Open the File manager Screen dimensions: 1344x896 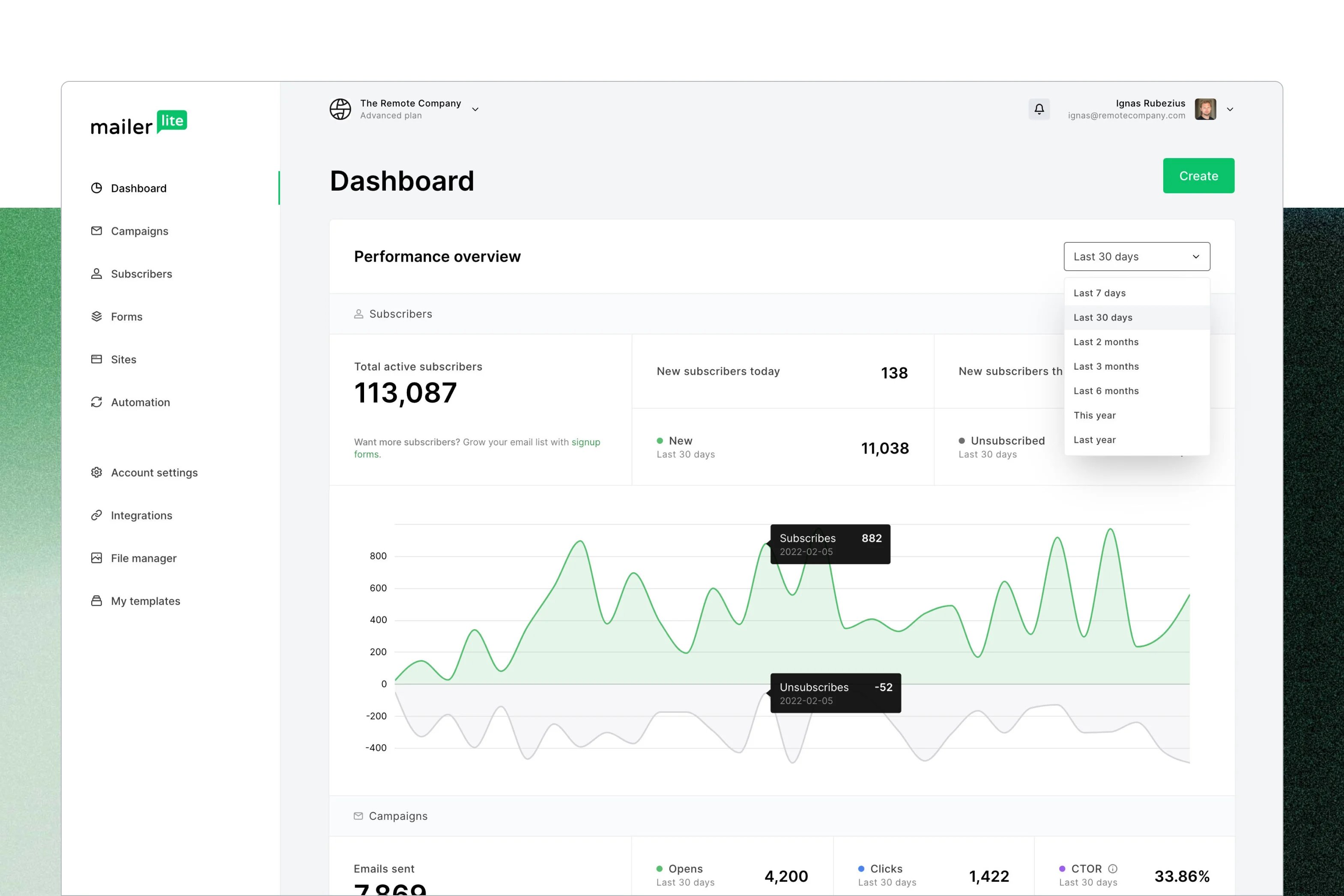point(143,558)
